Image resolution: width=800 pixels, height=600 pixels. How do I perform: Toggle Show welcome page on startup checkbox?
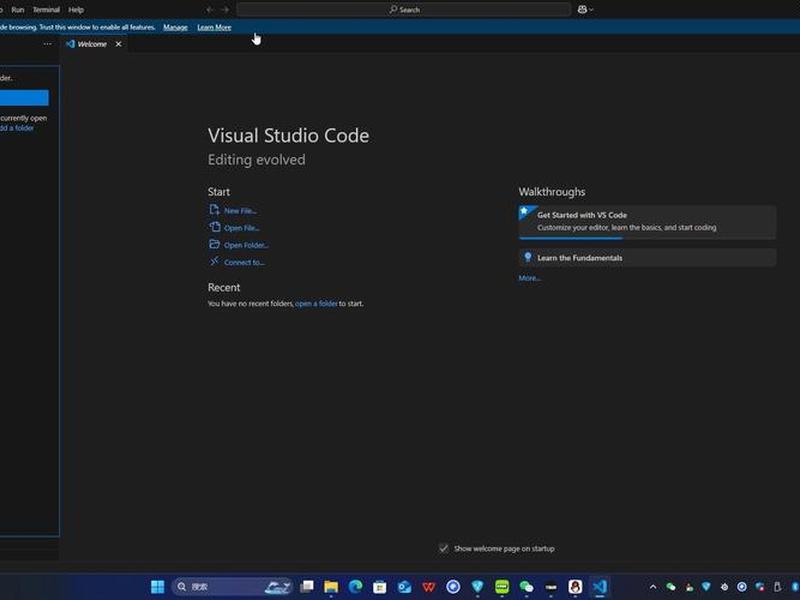pyautogui.click(x=443, y=548)
